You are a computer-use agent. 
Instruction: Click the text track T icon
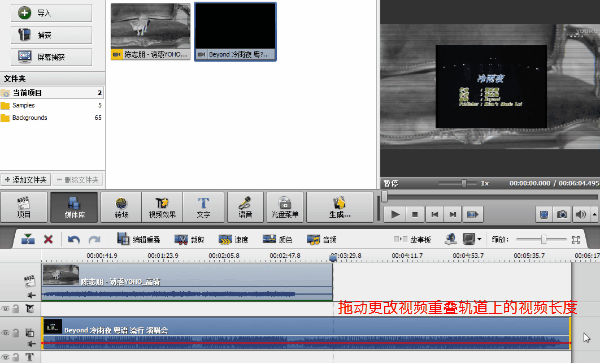pyautogui.click(x=29, y=357)
